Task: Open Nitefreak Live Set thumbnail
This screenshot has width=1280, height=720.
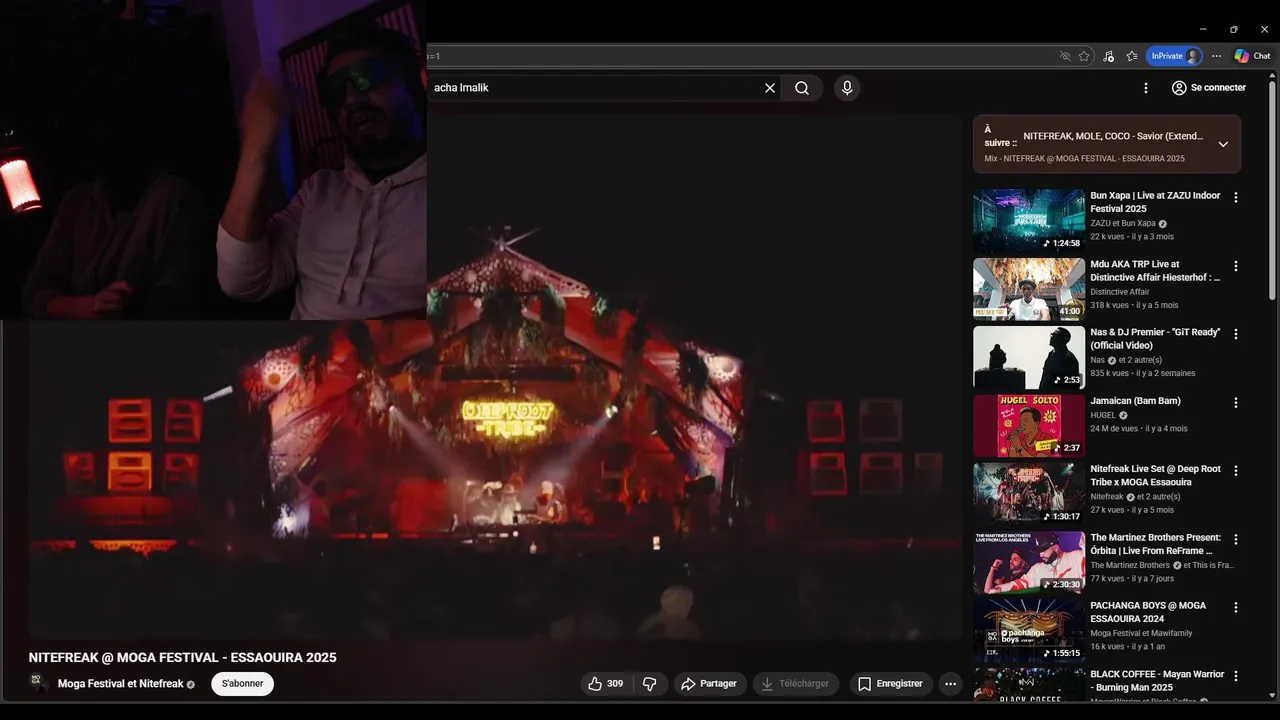Action: [1029, 494]
